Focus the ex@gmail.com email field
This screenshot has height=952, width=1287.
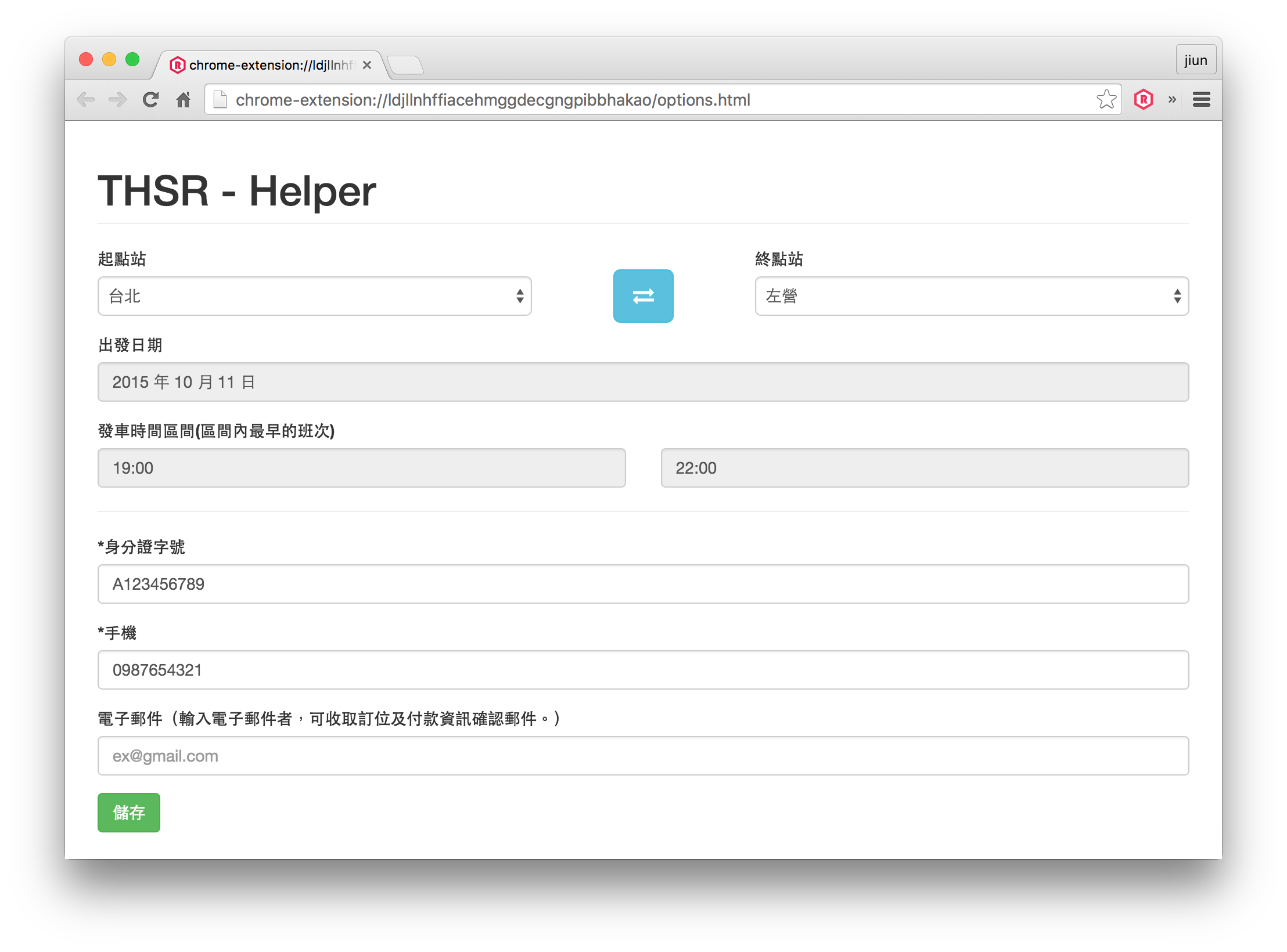[x=643, y=756]
